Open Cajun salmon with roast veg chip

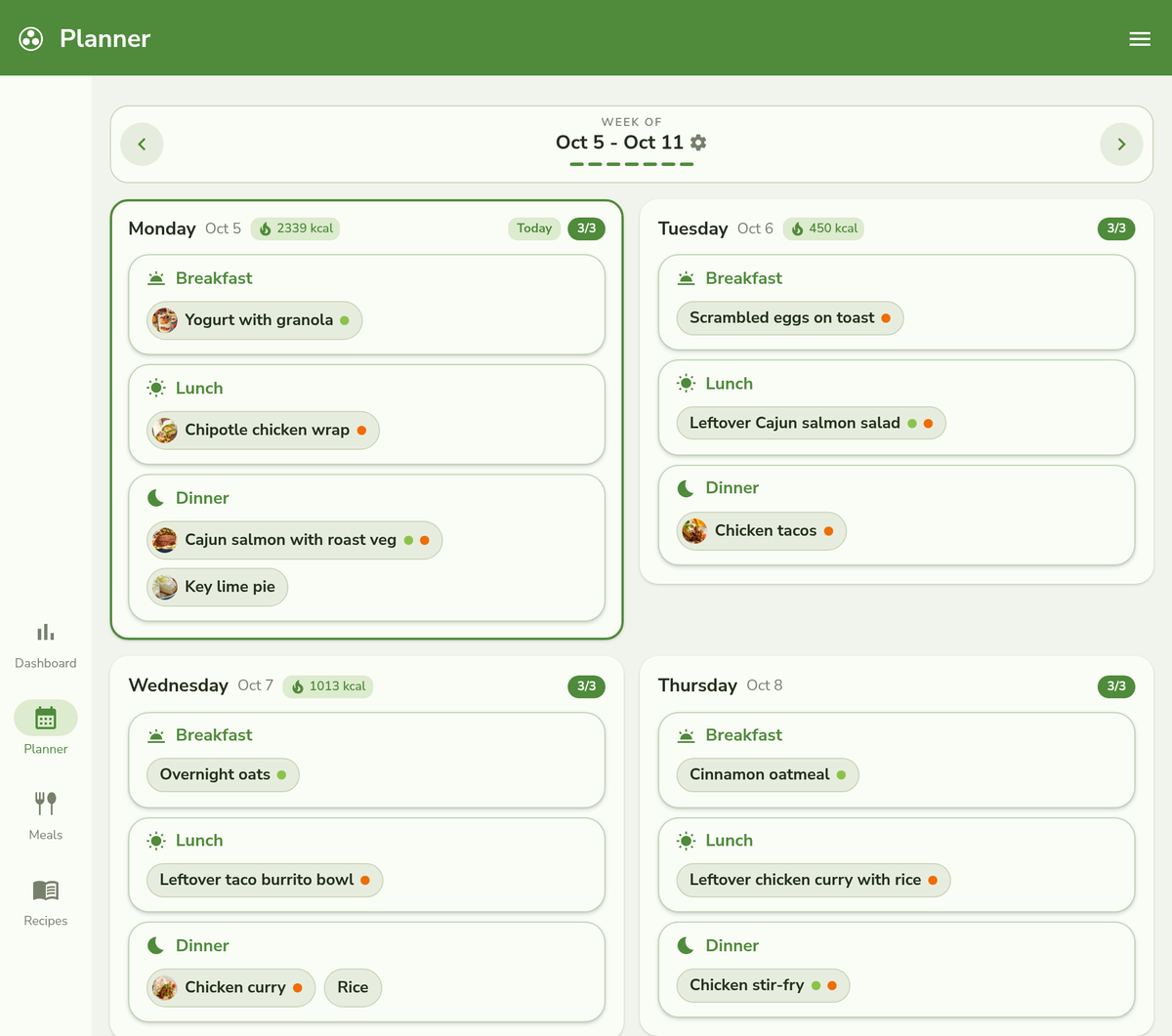[294, 540]
